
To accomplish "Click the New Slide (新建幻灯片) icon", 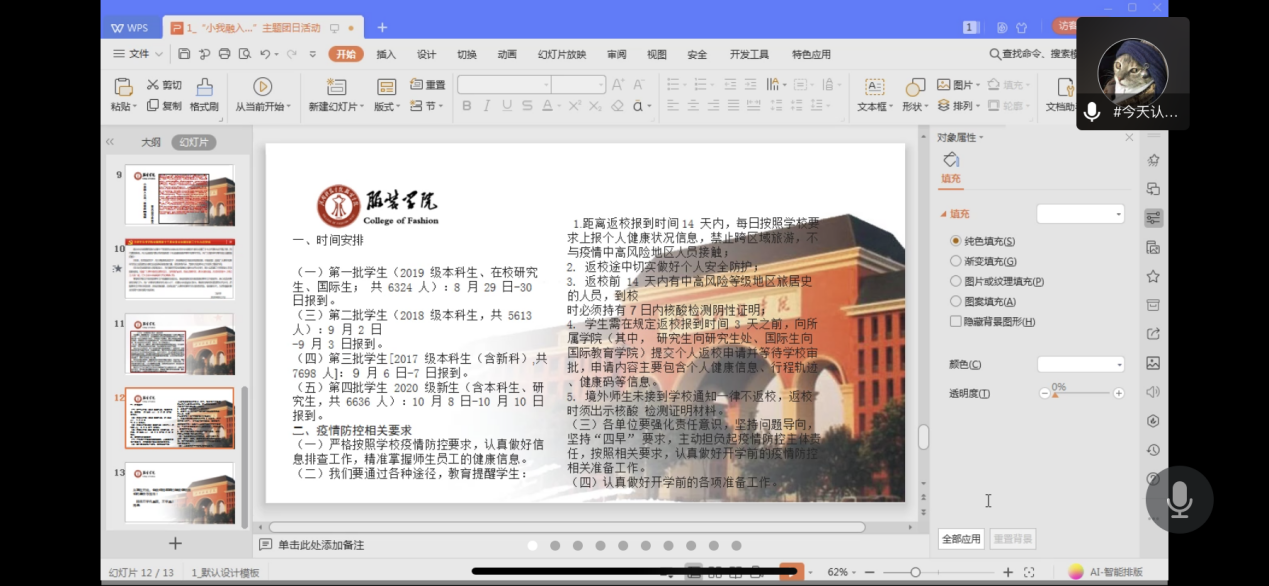I will (336, 87).
